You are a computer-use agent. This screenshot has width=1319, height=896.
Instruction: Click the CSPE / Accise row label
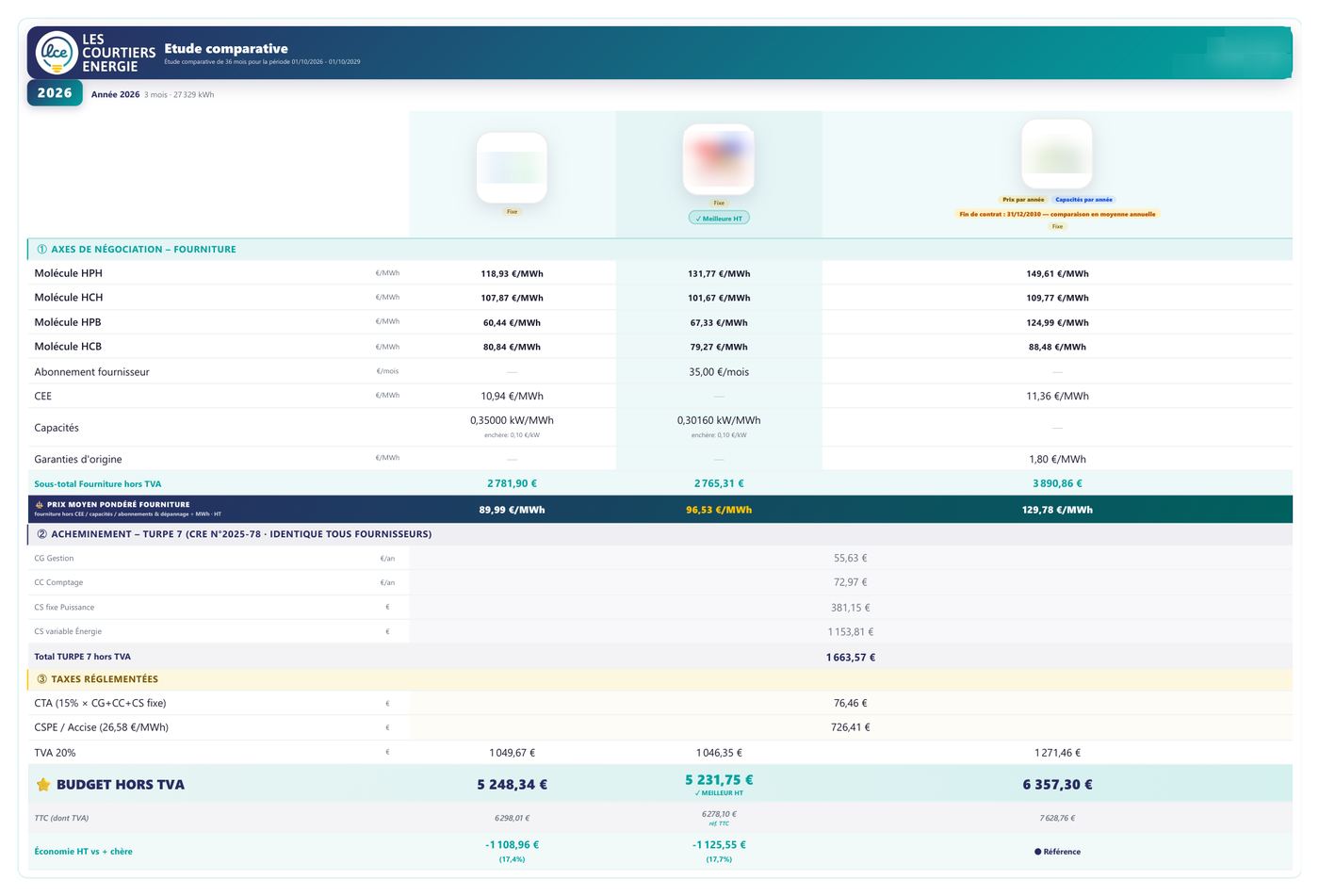pos(102,727)
